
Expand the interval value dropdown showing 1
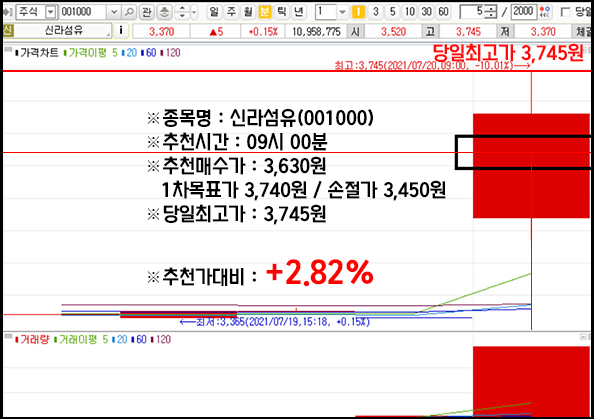tap(342, 12)
